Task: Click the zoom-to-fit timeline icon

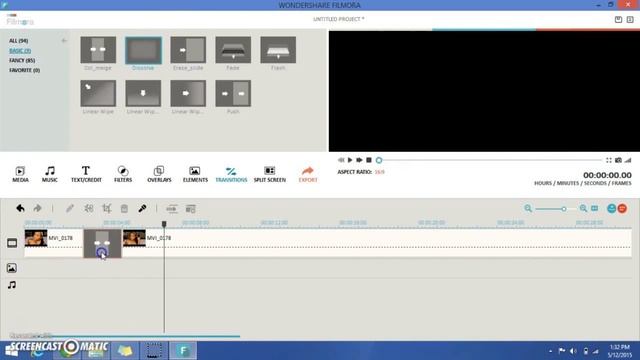Action: [x=595, y=209]
